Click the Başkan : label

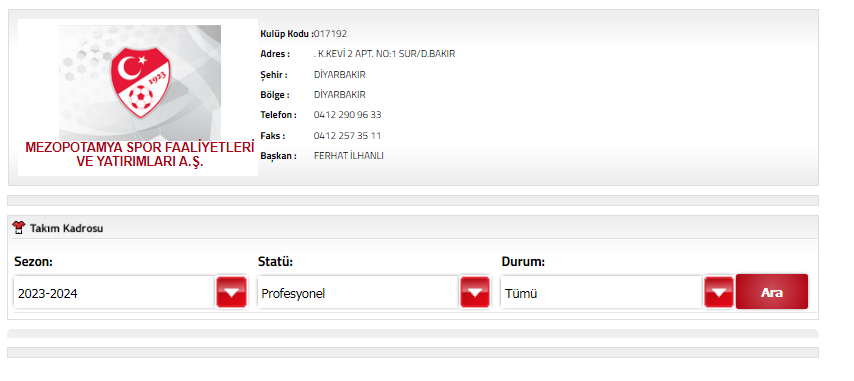tap(278, 156)
